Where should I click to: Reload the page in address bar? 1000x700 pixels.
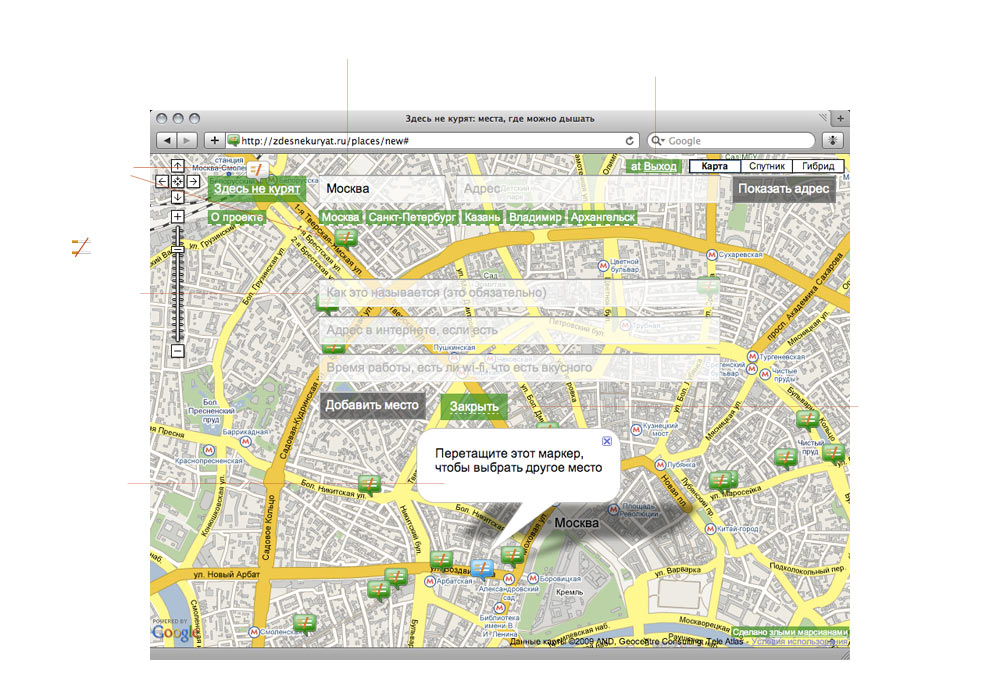pyautogui.click(x=630, y=141)
